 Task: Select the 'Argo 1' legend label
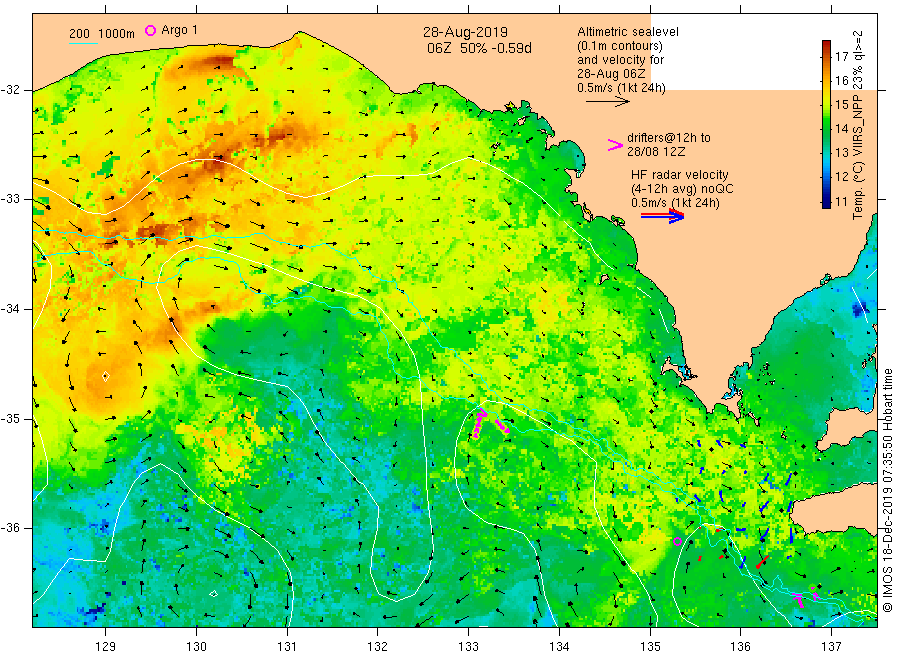[x=179, y=30]
